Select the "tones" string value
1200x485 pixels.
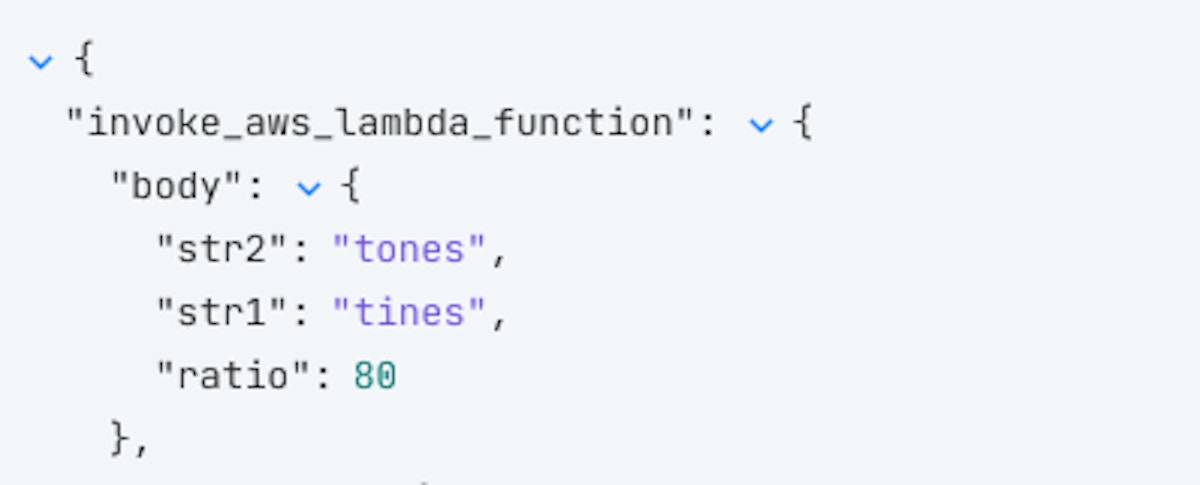(x=410, y=250)
